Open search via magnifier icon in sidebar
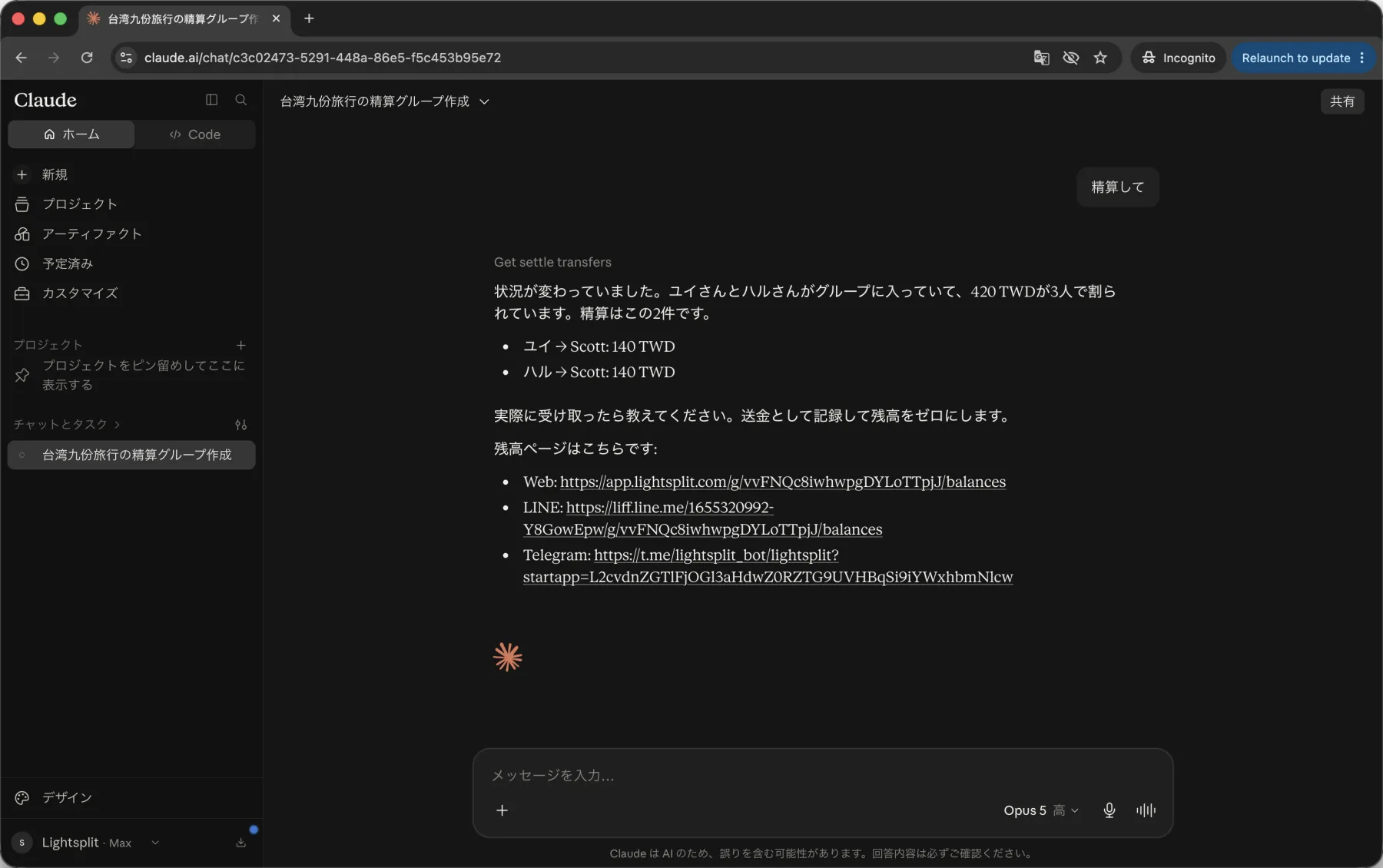Screen dimensions: 1383x868 (240, 100)
